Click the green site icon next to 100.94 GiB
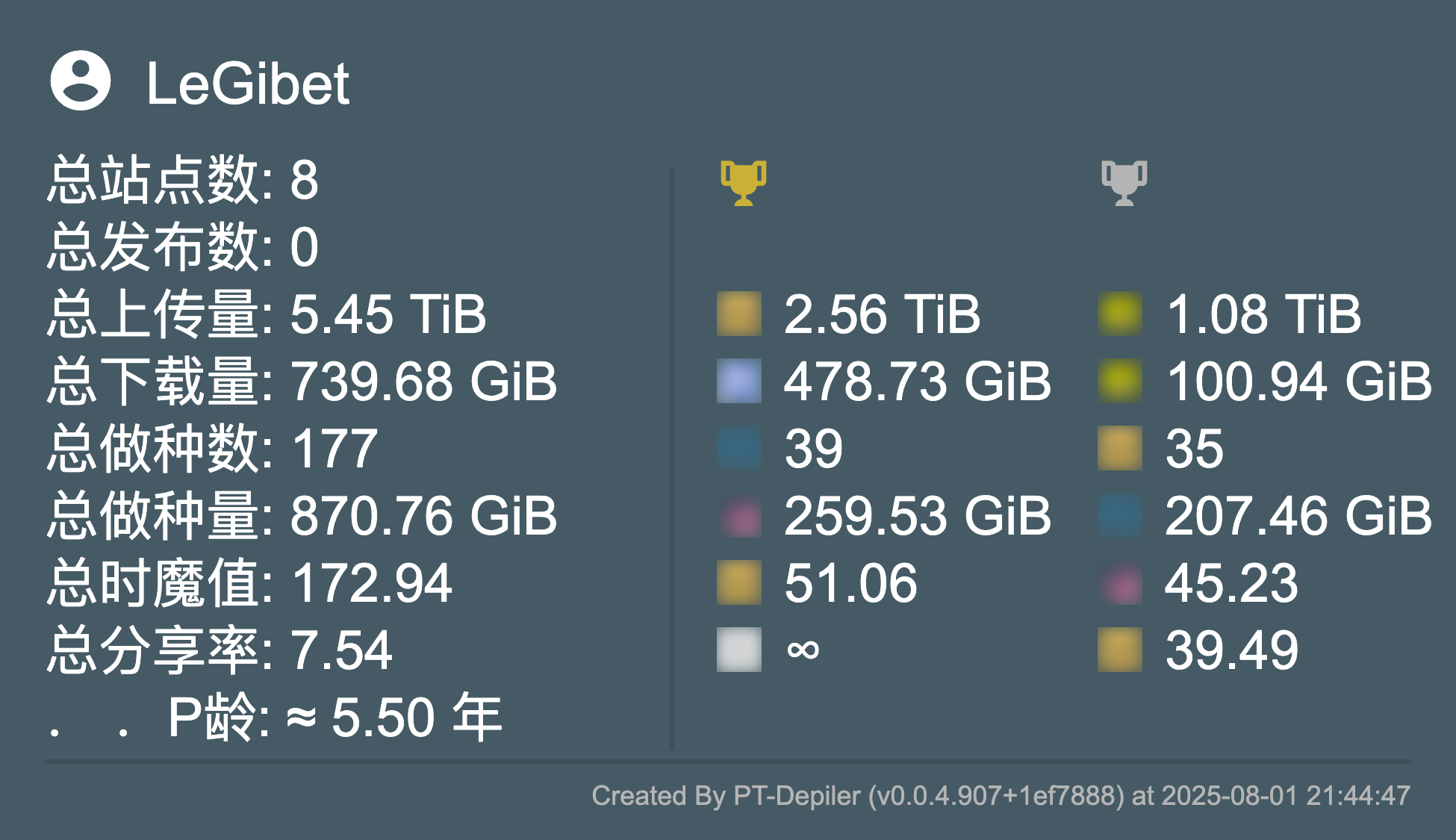 pos(1120,381)
